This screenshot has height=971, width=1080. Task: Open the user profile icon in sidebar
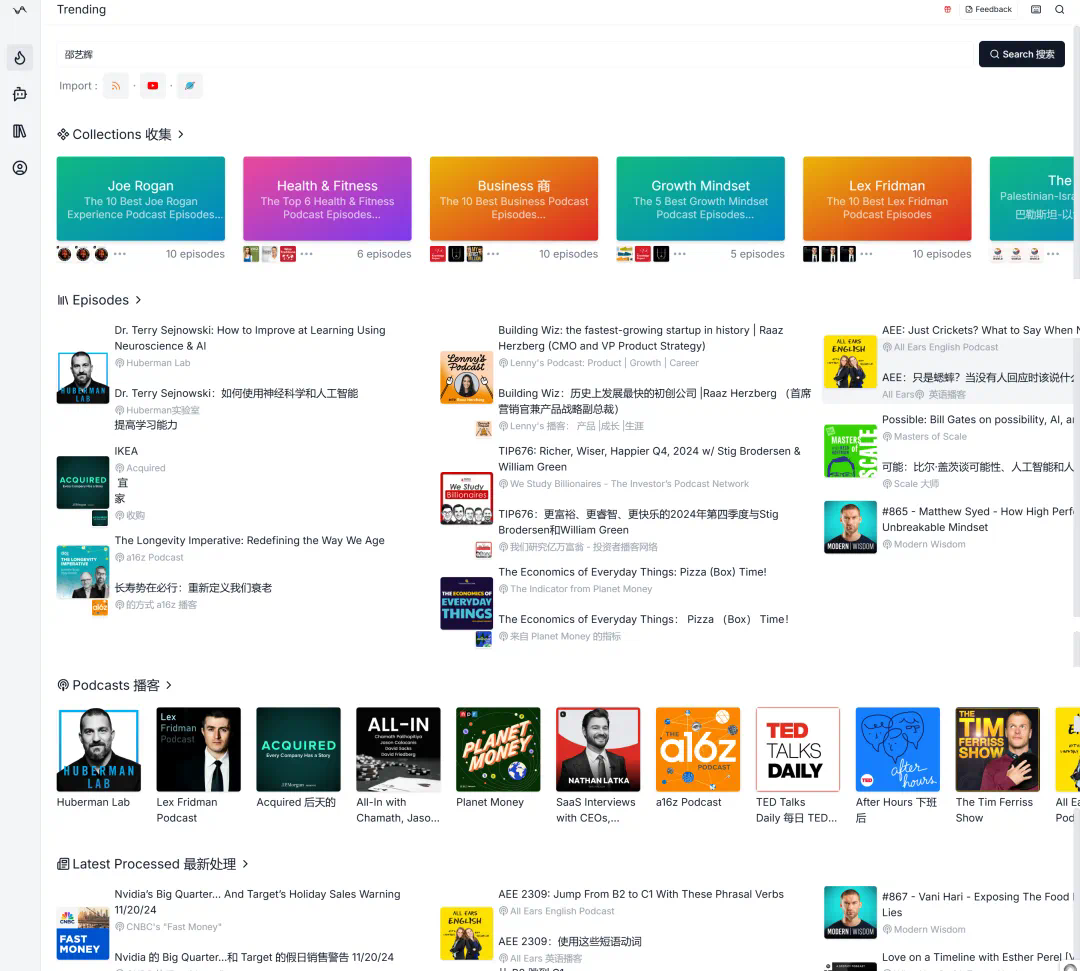[x=20, y=167]
